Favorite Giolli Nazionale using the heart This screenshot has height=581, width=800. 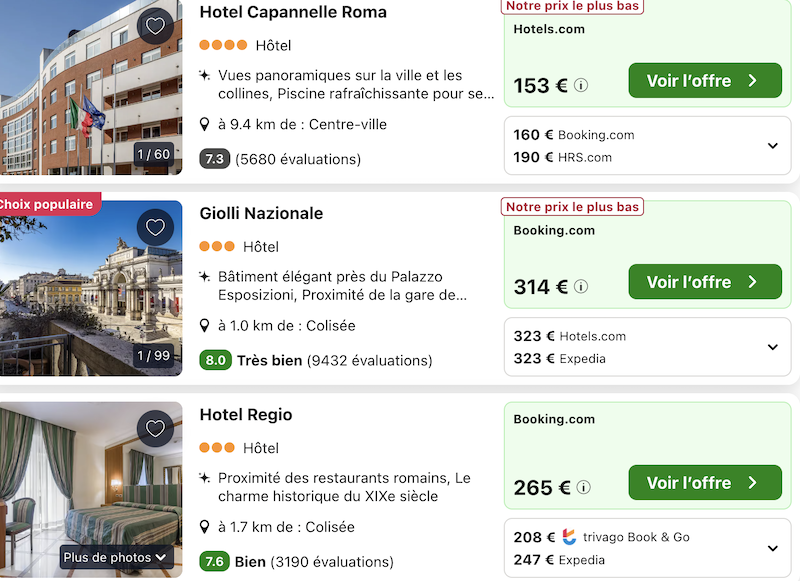[155, 227]
